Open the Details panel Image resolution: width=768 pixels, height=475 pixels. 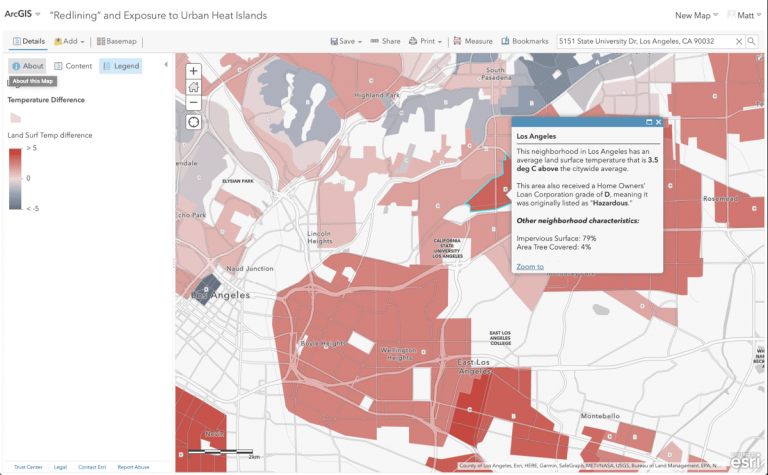[28, 41]
